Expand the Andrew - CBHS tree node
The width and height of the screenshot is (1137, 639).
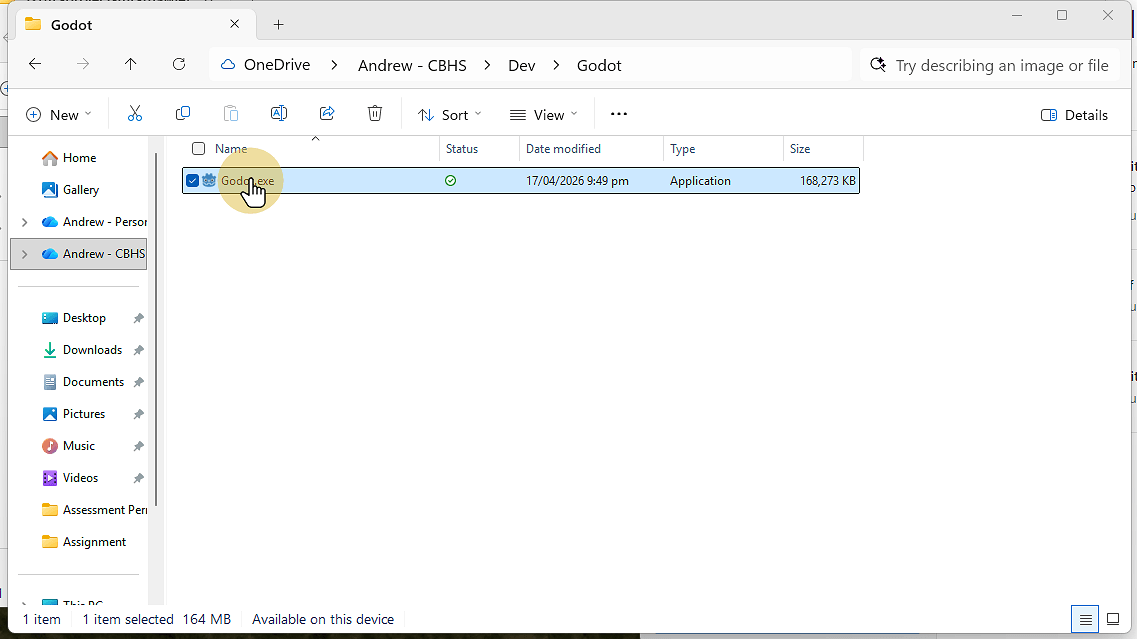coord(24,254)
